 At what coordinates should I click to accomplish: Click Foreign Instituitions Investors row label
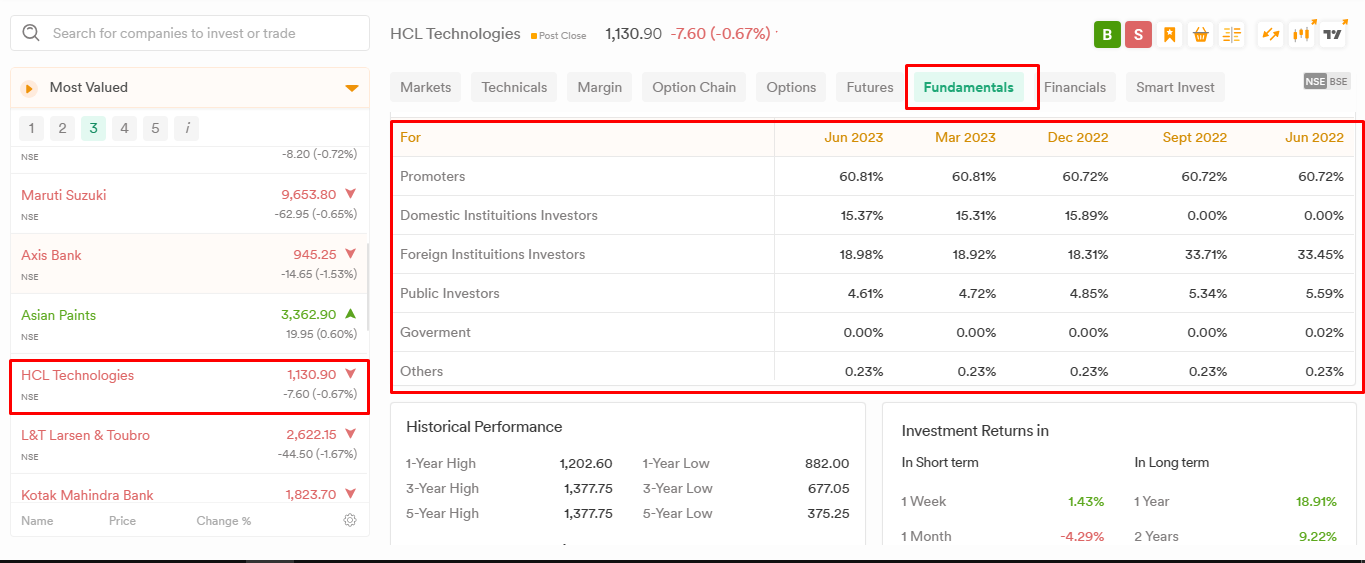[x=492, y=254]
